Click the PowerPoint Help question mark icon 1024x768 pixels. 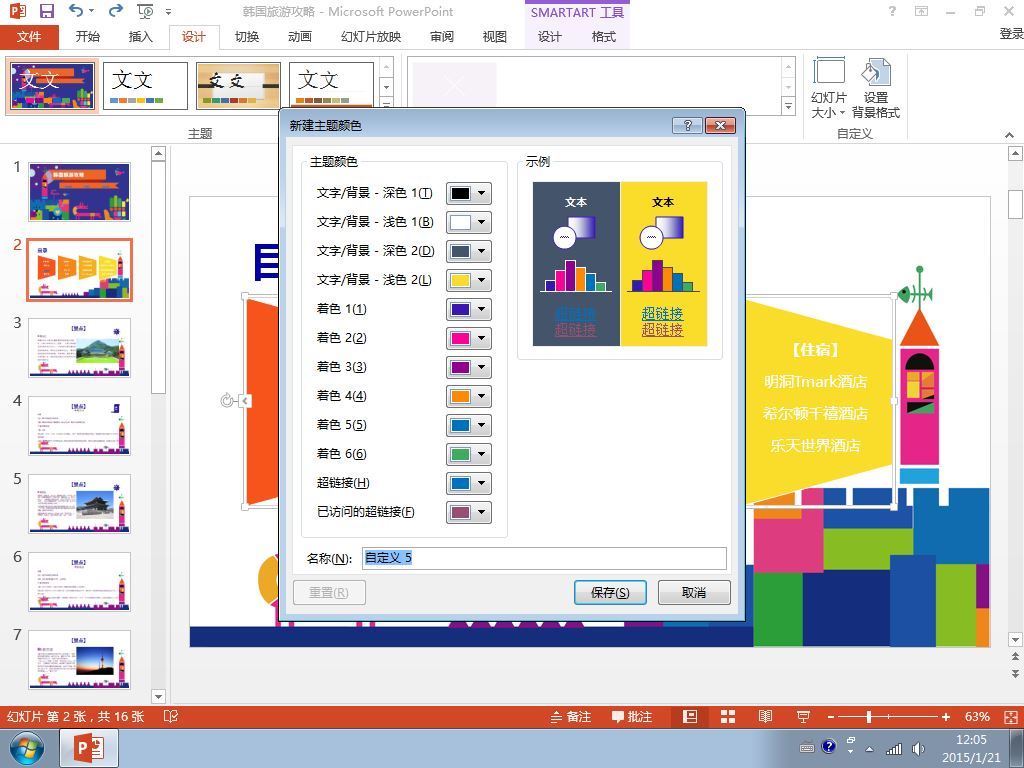click(x=892, y=11)
